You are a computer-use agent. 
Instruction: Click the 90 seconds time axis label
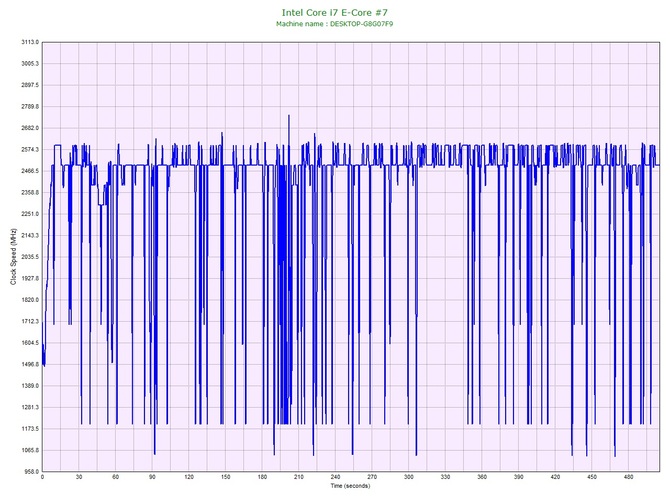click(x=152, y=477)
